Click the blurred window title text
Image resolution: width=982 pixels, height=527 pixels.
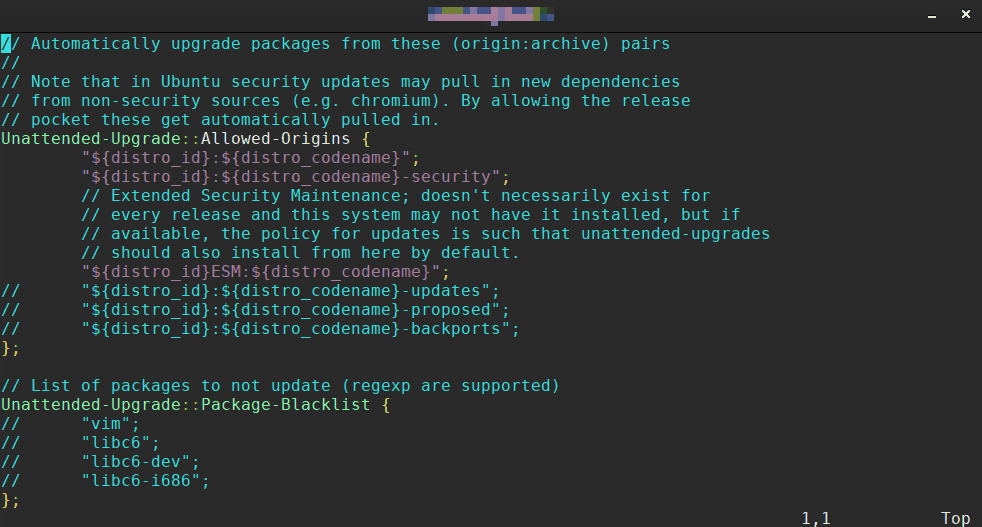point(490,14)
